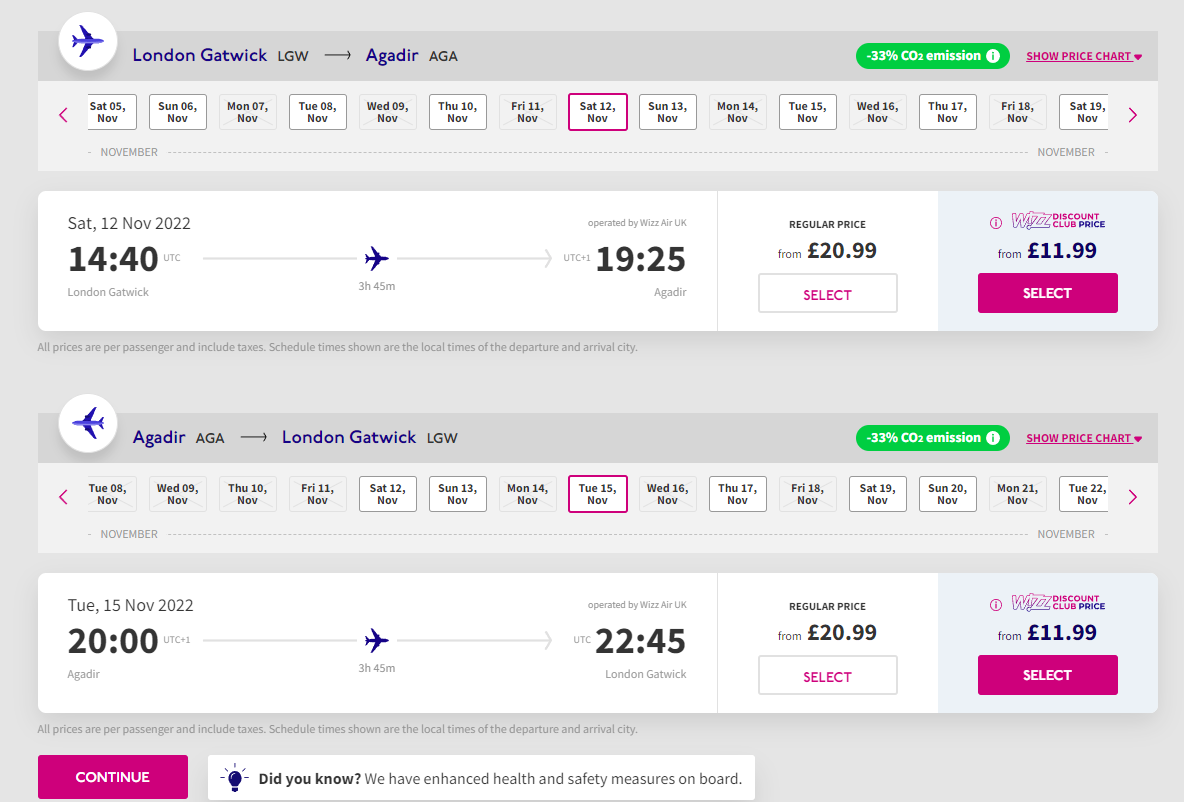1184x802 pixels.
Task: Click the outbound CO2 emission info icon
Action: [x=993, y=56]
